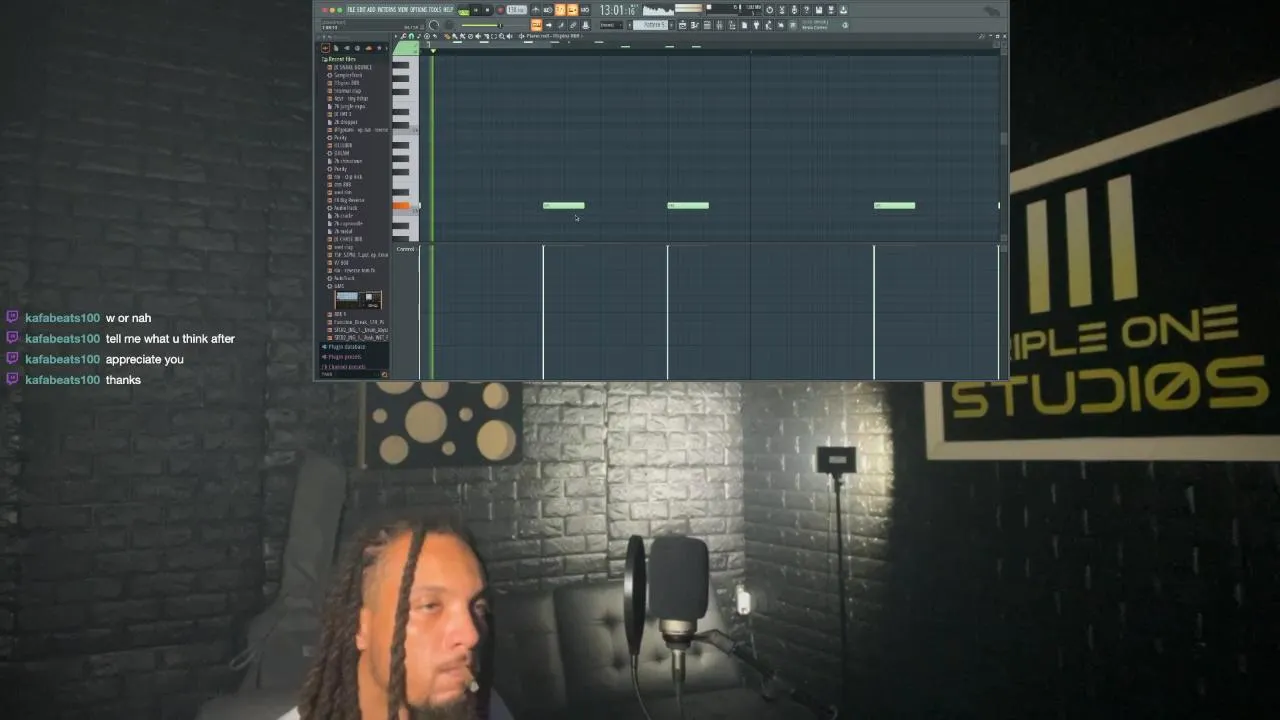
Task: Select 'AutoTrack' in the browser list
Action: 343,278
